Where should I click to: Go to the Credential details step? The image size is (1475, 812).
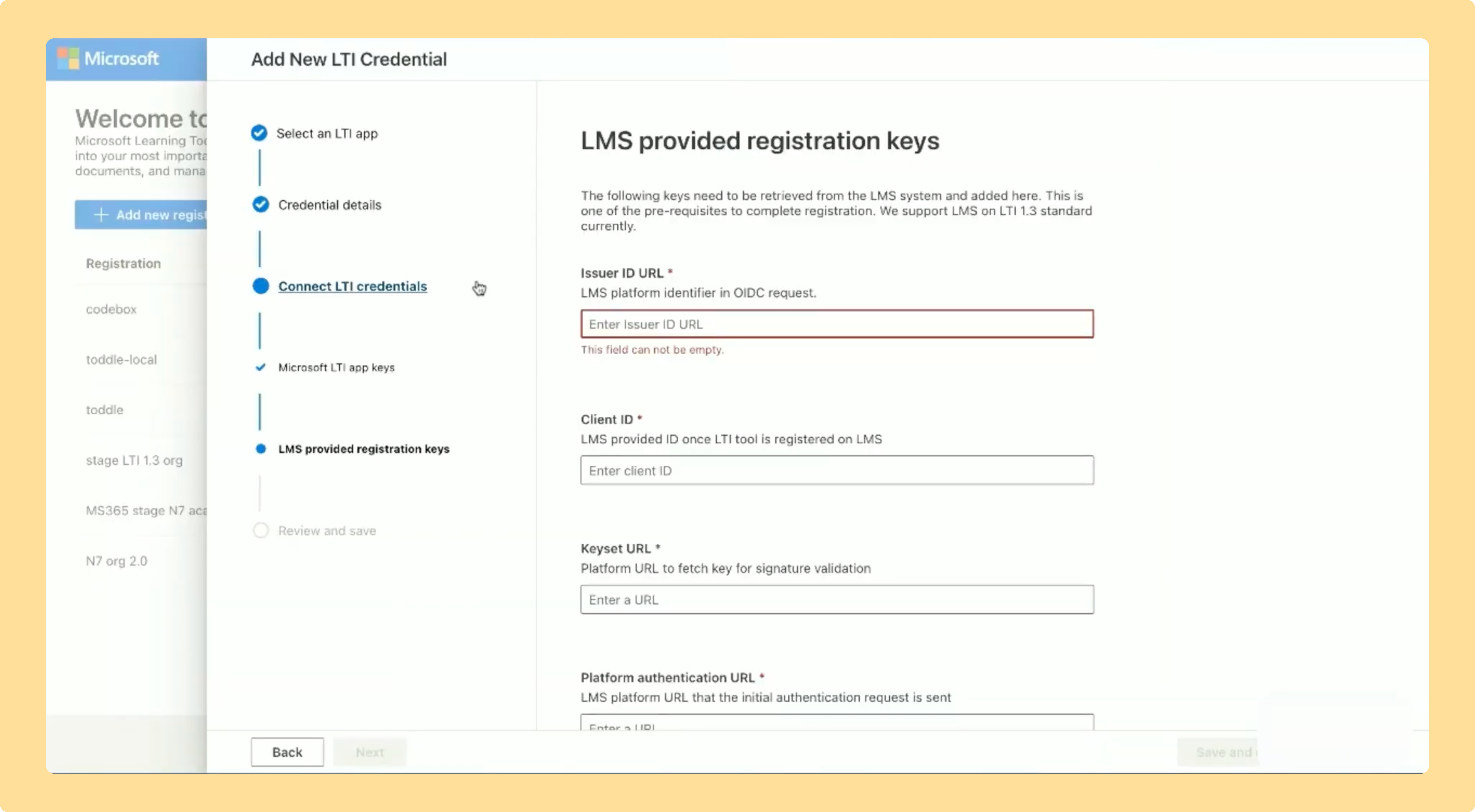[x=330, y=205]
